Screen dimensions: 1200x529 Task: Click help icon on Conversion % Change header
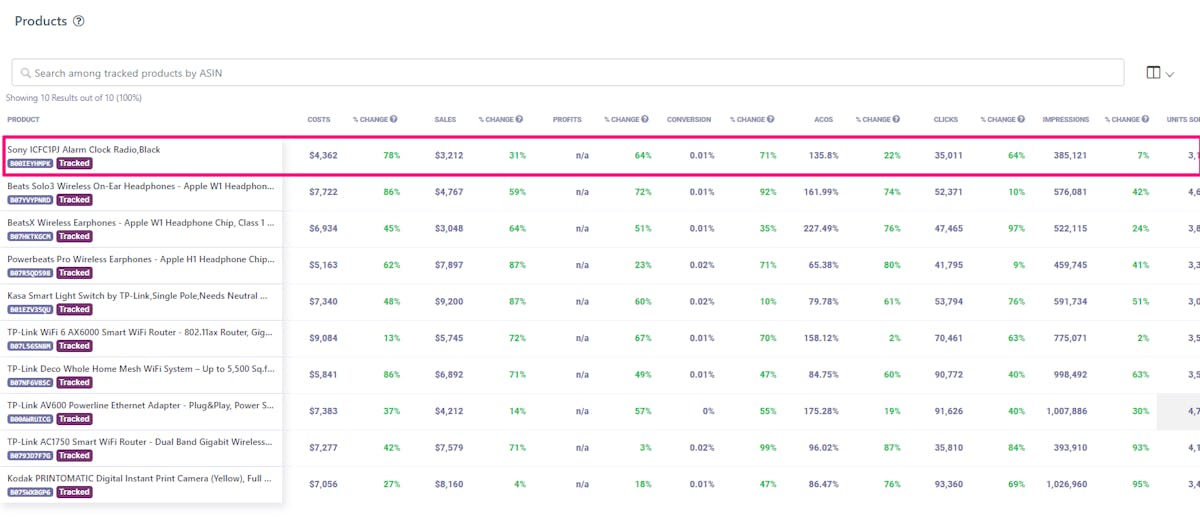point(771,119)
